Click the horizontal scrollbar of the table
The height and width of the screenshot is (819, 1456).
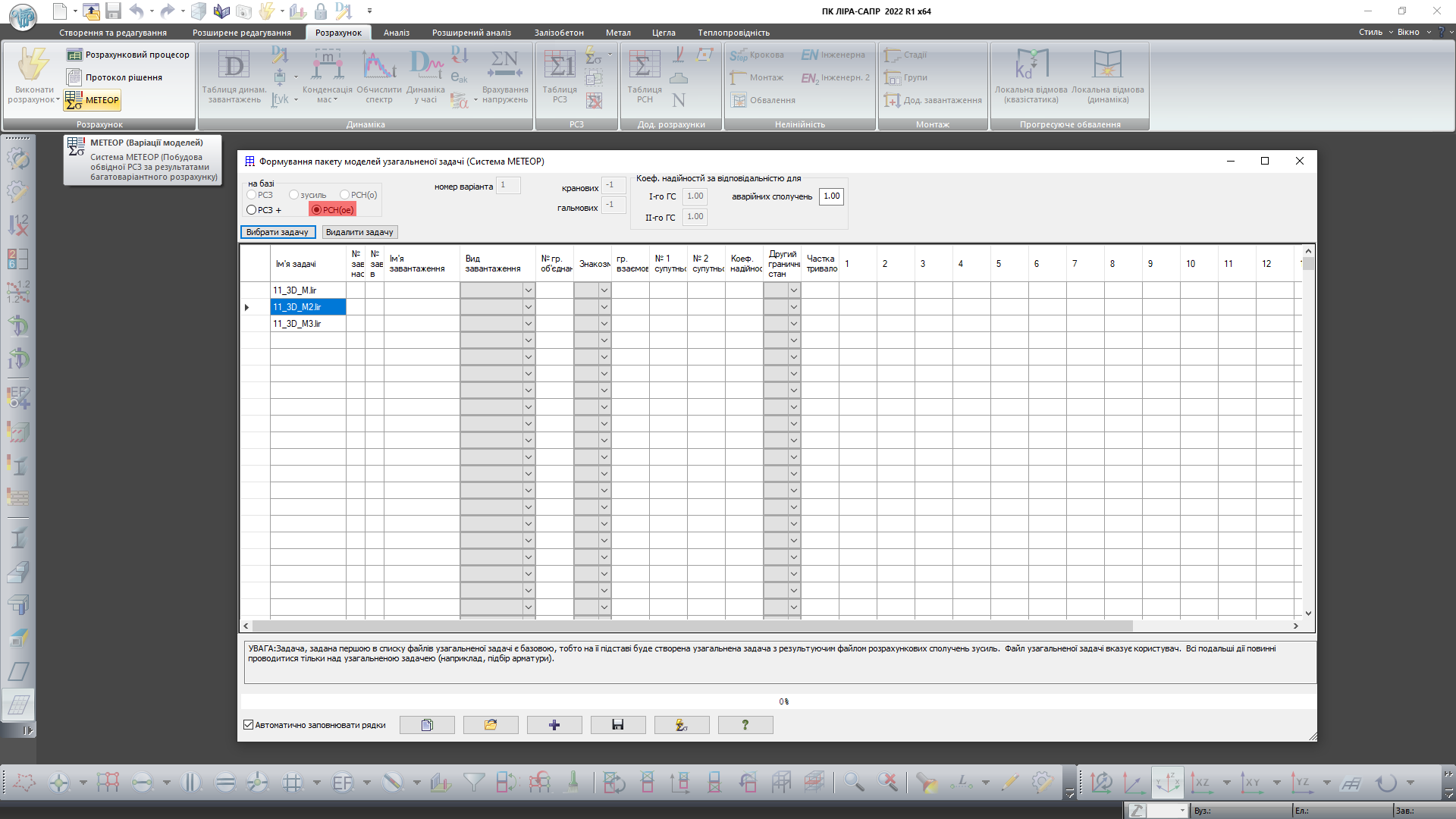tap(692, 626)
